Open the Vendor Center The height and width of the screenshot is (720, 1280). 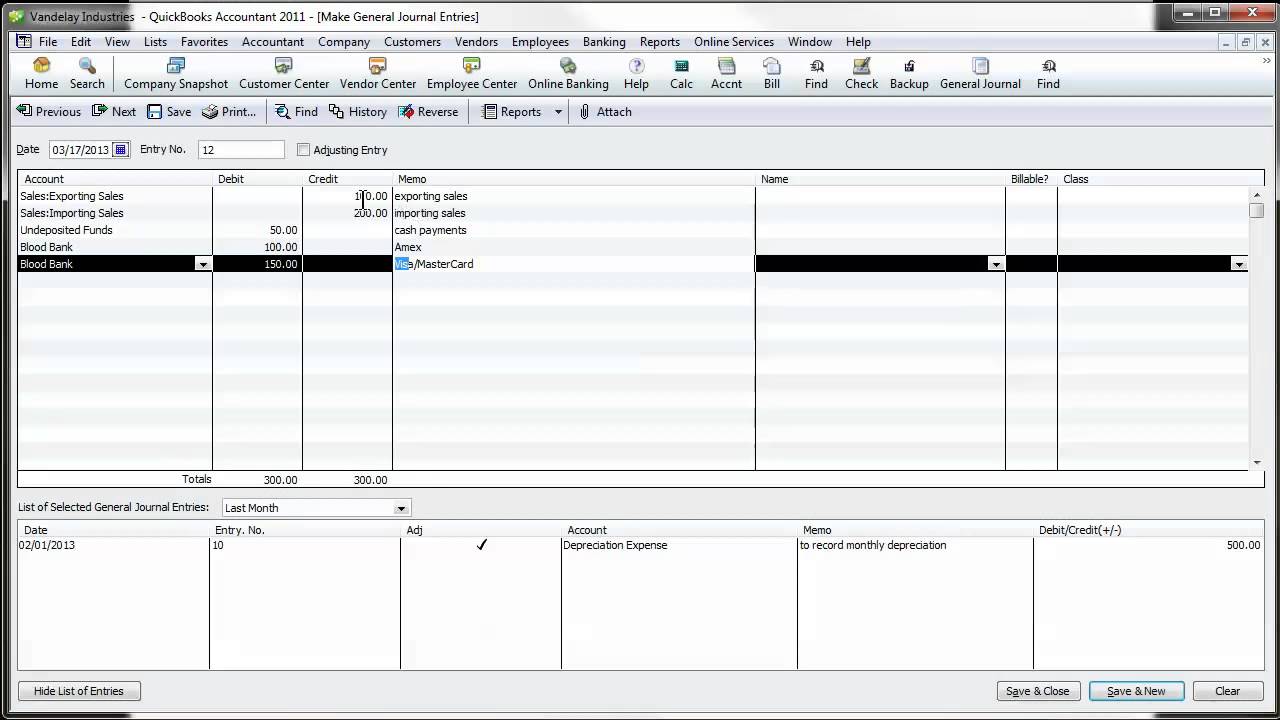pos(378,74)
